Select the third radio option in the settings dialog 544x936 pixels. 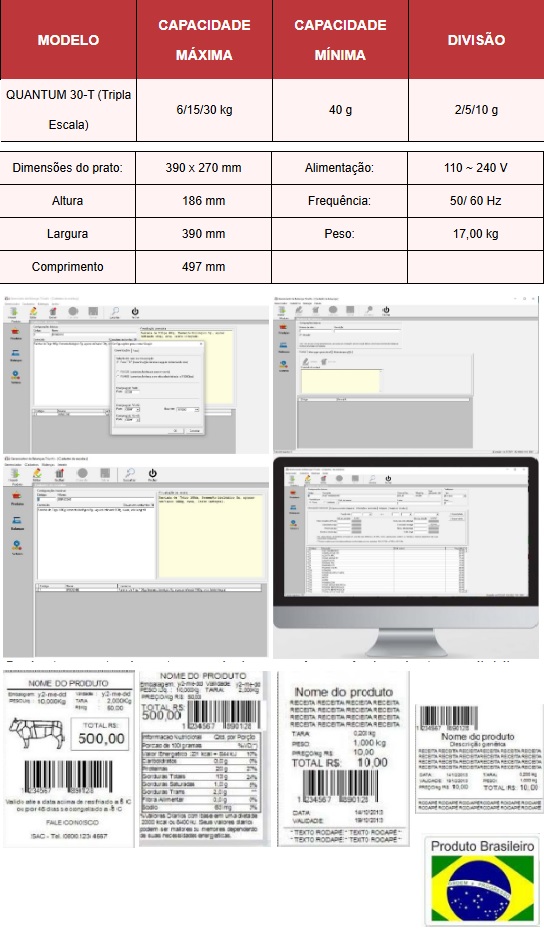118,376
